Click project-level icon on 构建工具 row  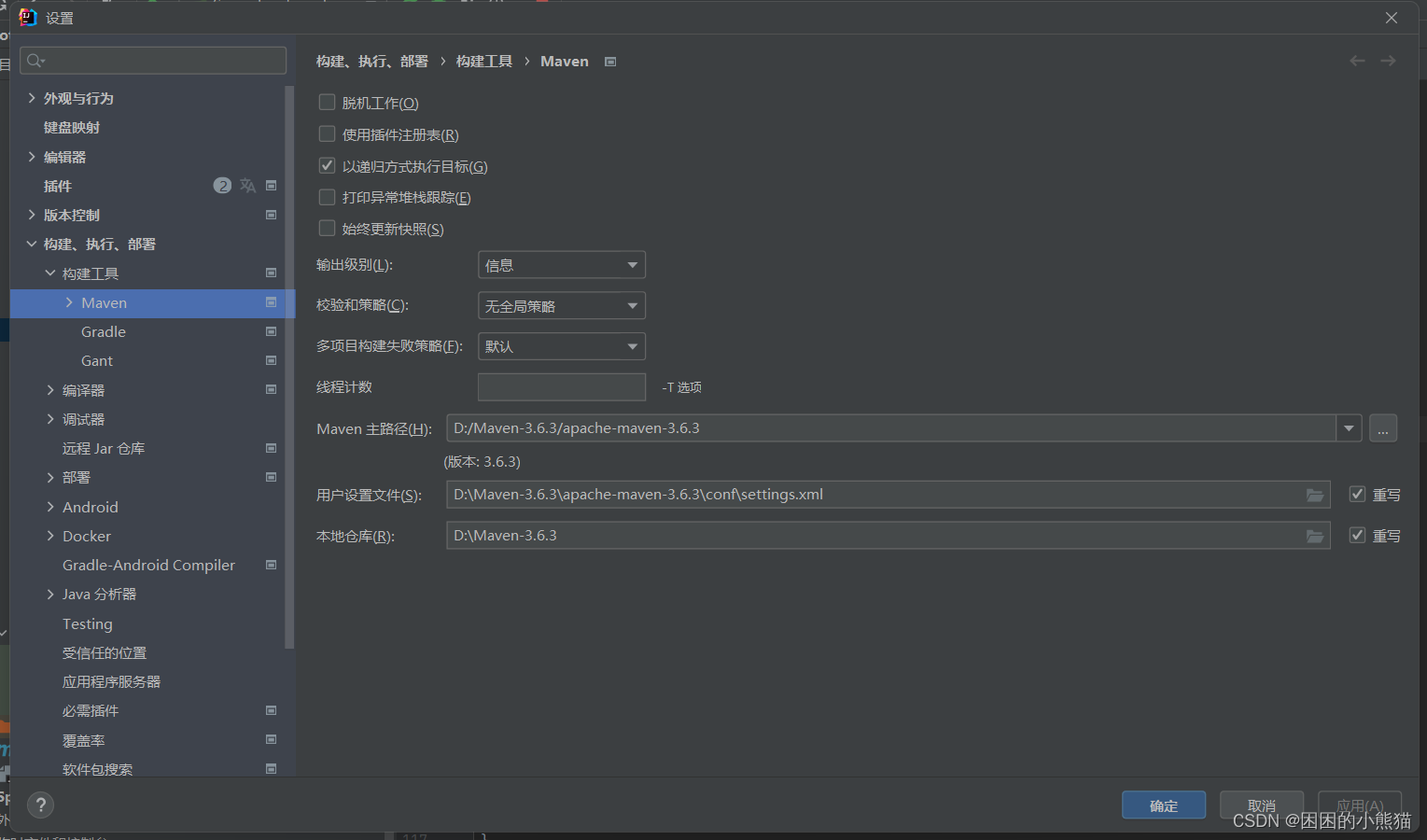pyautogui.click(x=272, y=273)
